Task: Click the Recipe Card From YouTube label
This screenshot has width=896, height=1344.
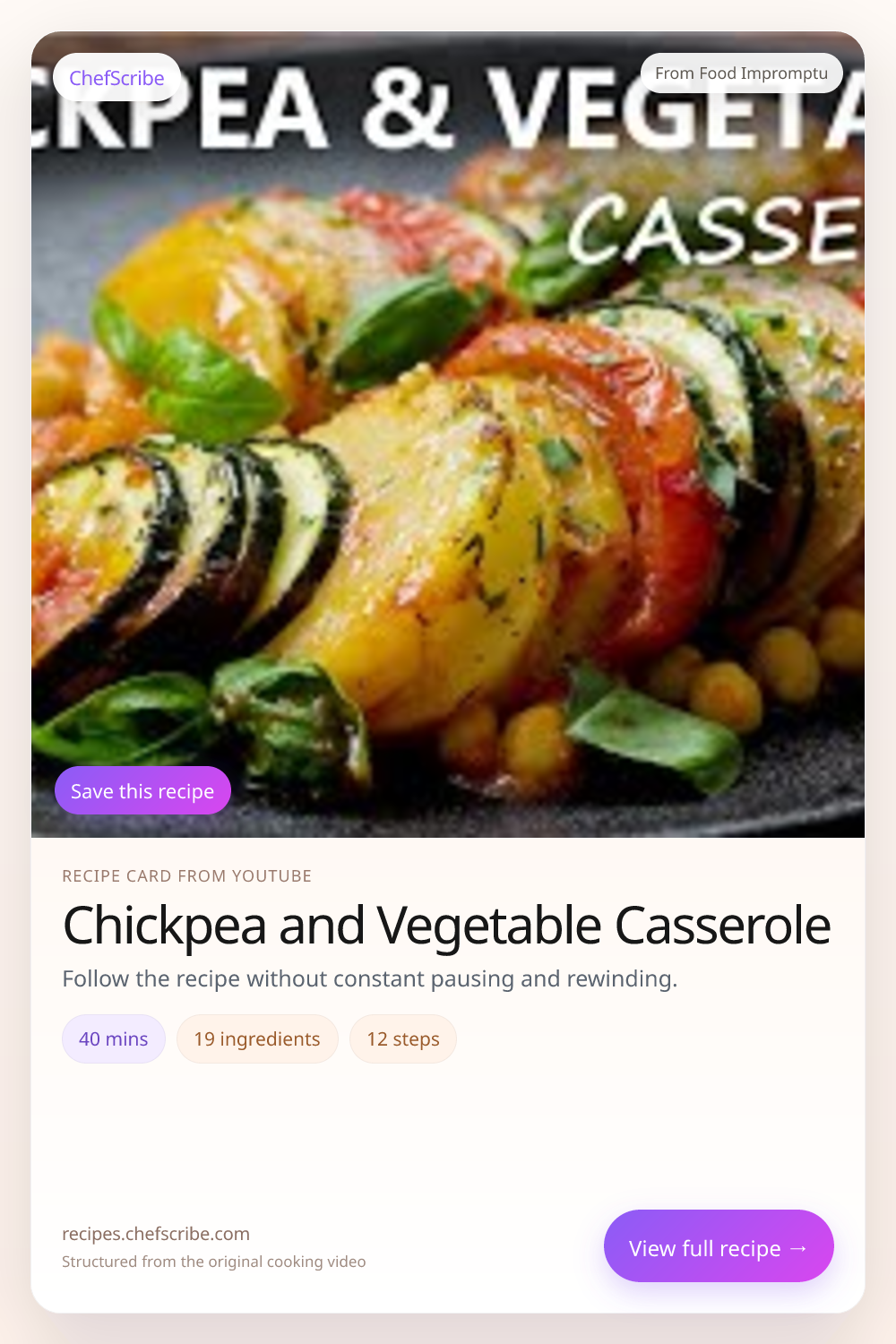Action: [x=186, y=876]
